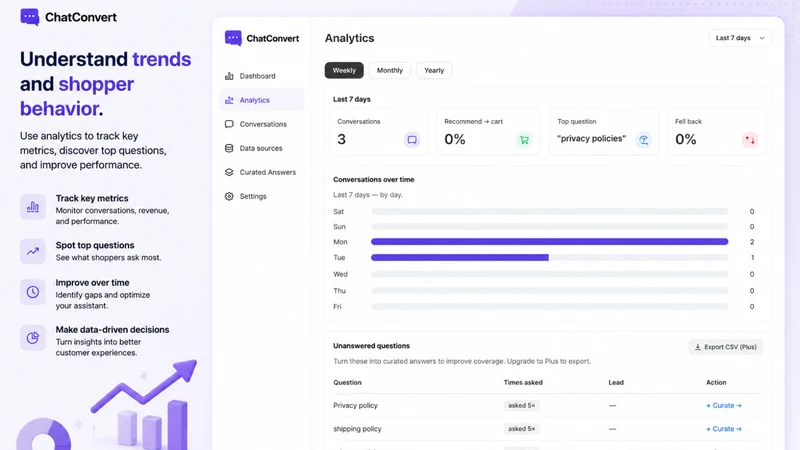Click the chevron on Last 7 days selector
800x450 pixels.
pyautogui.click(x=762, y=38)
